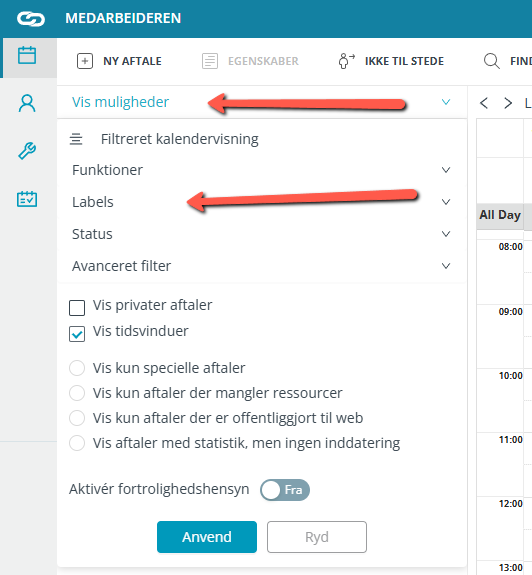Viewport: 532px width, 575px height.
Task: Toggle the Aktivér fortrolighedshensyn switch
Action: (285, 490)
